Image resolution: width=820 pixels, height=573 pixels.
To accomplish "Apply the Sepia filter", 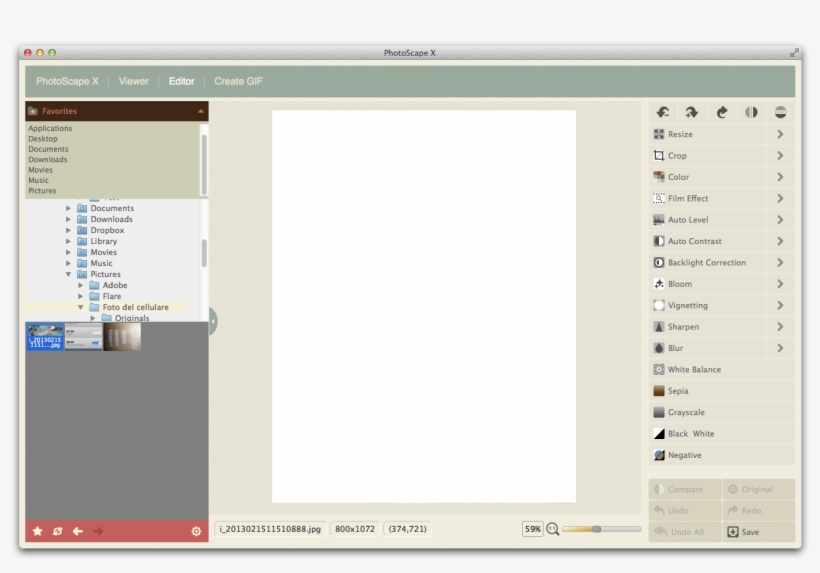I will [722, 391].
